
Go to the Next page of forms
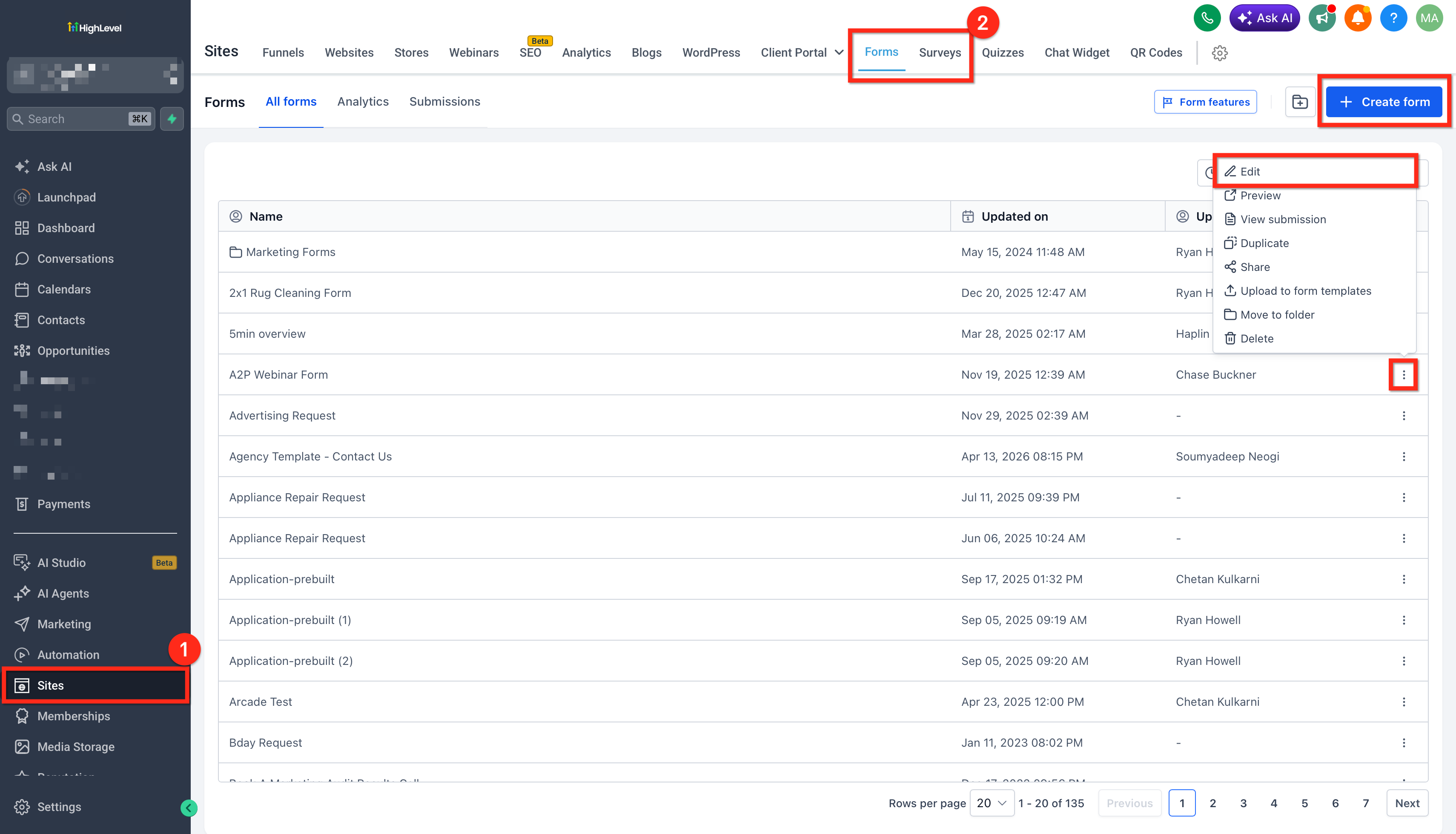point(1407,803)
